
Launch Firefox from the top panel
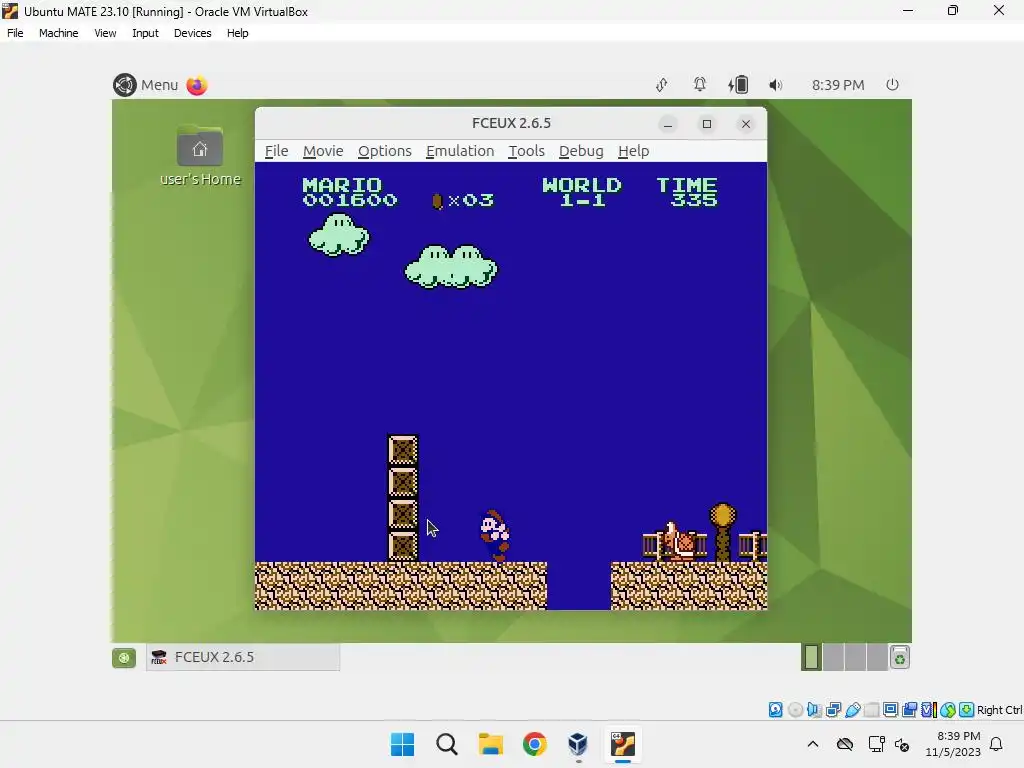(x=197, y=85)
